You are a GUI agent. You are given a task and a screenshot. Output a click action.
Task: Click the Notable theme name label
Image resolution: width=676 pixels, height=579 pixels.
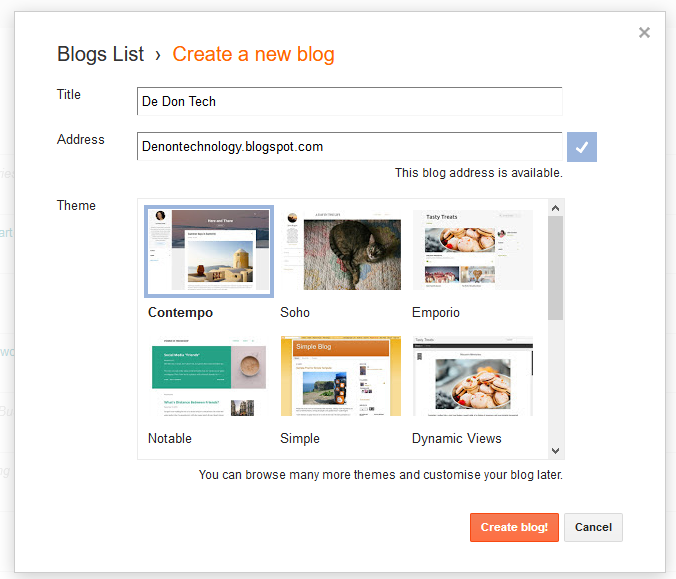[x=170, y=438]
